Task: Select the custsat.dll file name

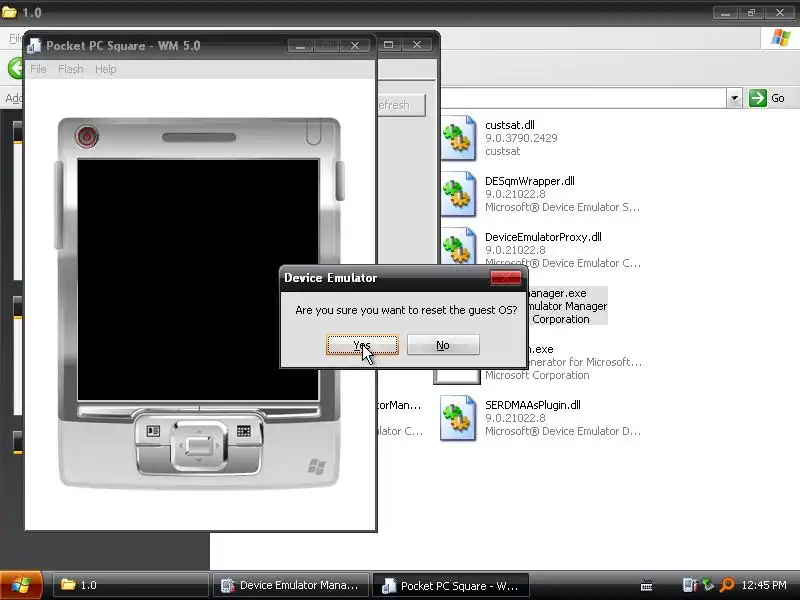Action: [x=510, y=125]
